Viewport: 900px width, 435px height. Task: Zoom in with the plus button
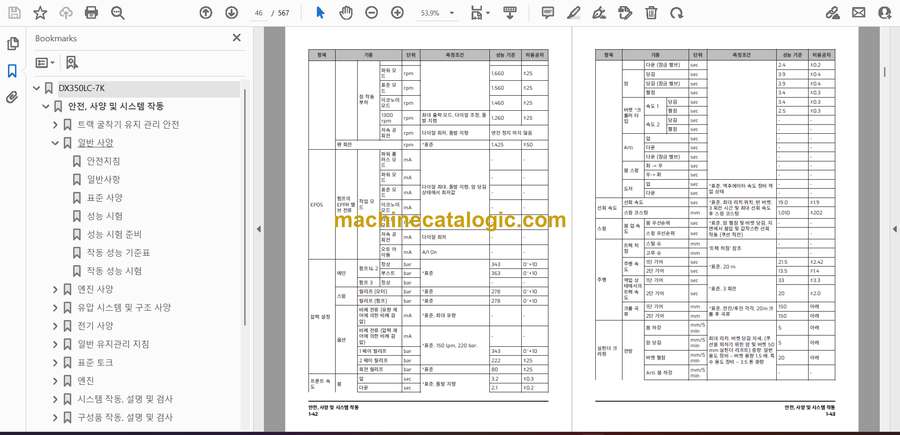(x=397, y=13)
